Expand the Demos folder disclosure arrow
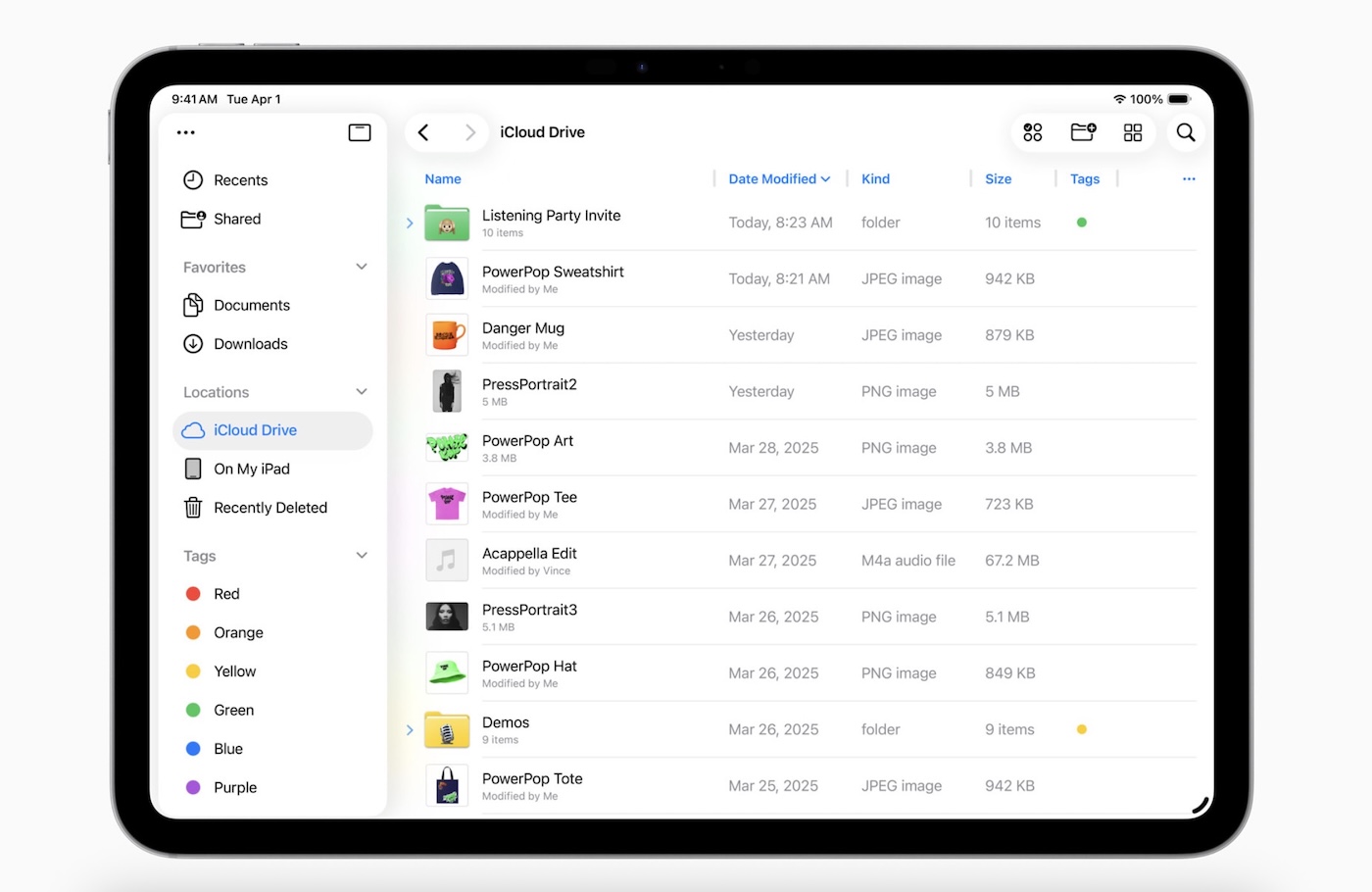Viewport: 1372px width, 892px height. coord(410,730)
